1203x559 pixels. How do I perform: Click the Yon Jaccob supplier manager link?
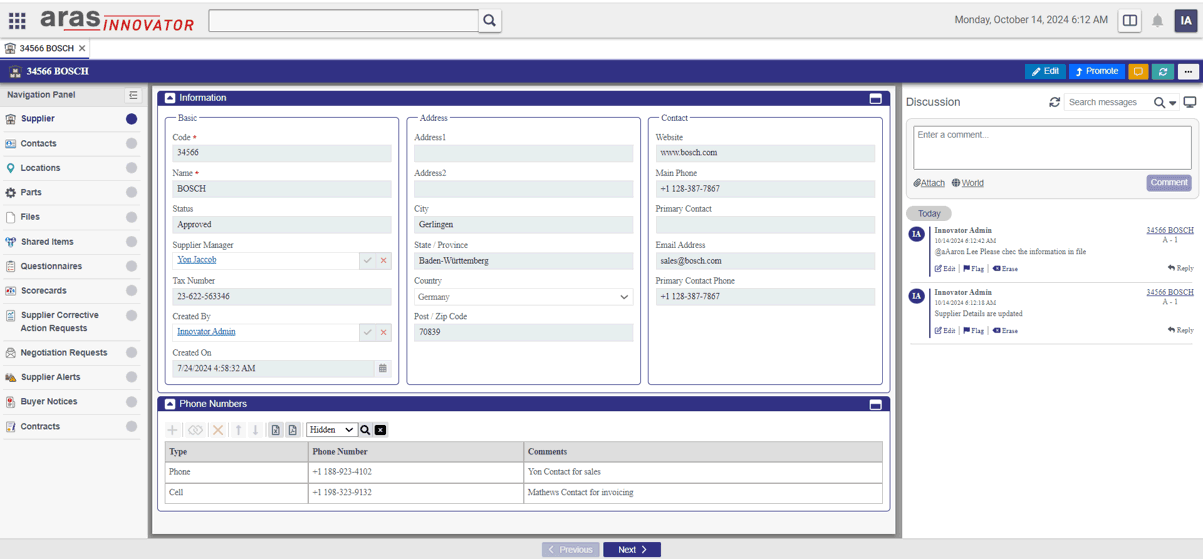tap(197, 260)
